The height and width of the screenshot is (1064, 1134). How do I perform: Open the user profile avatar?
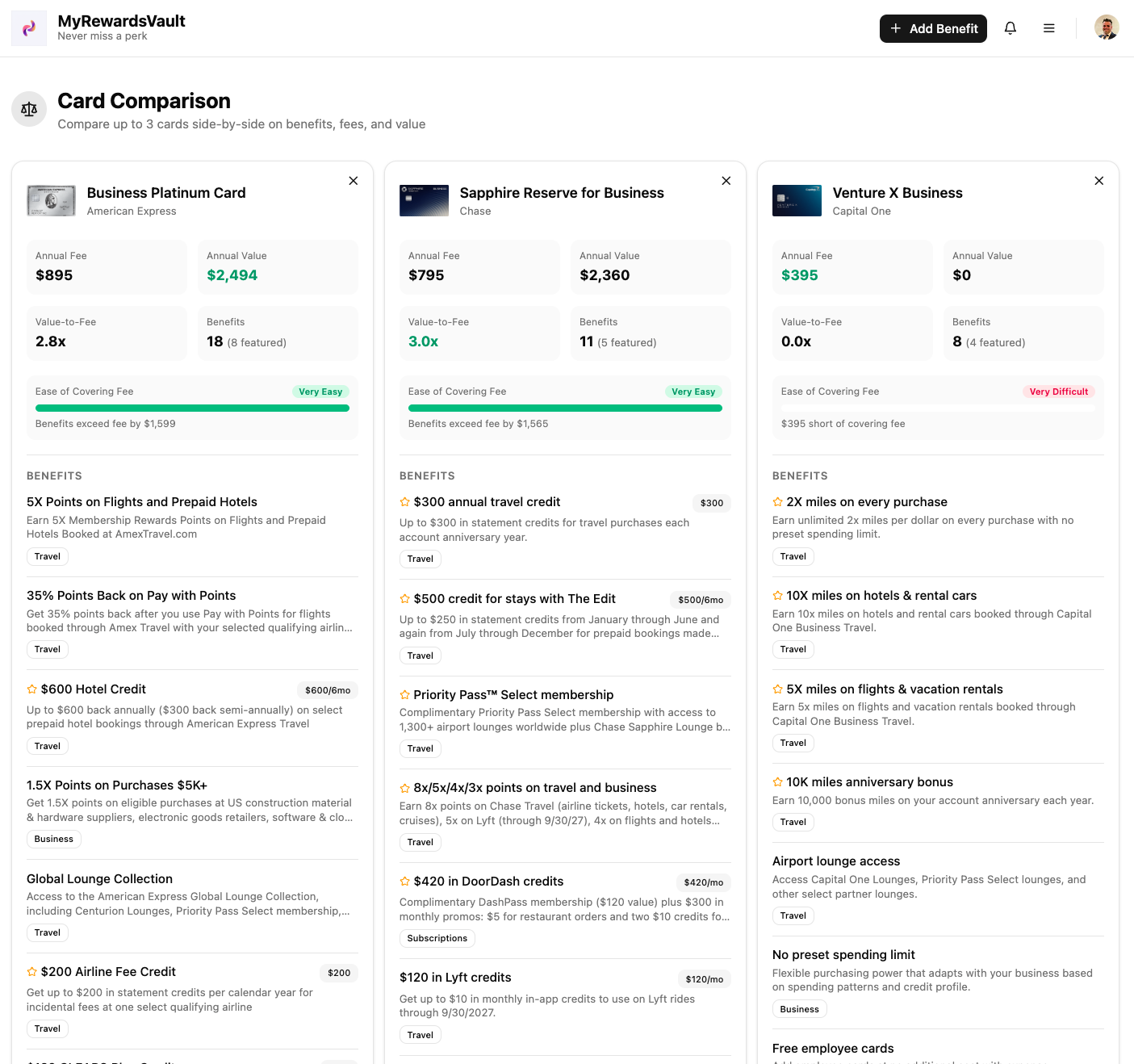point(1106,28)
